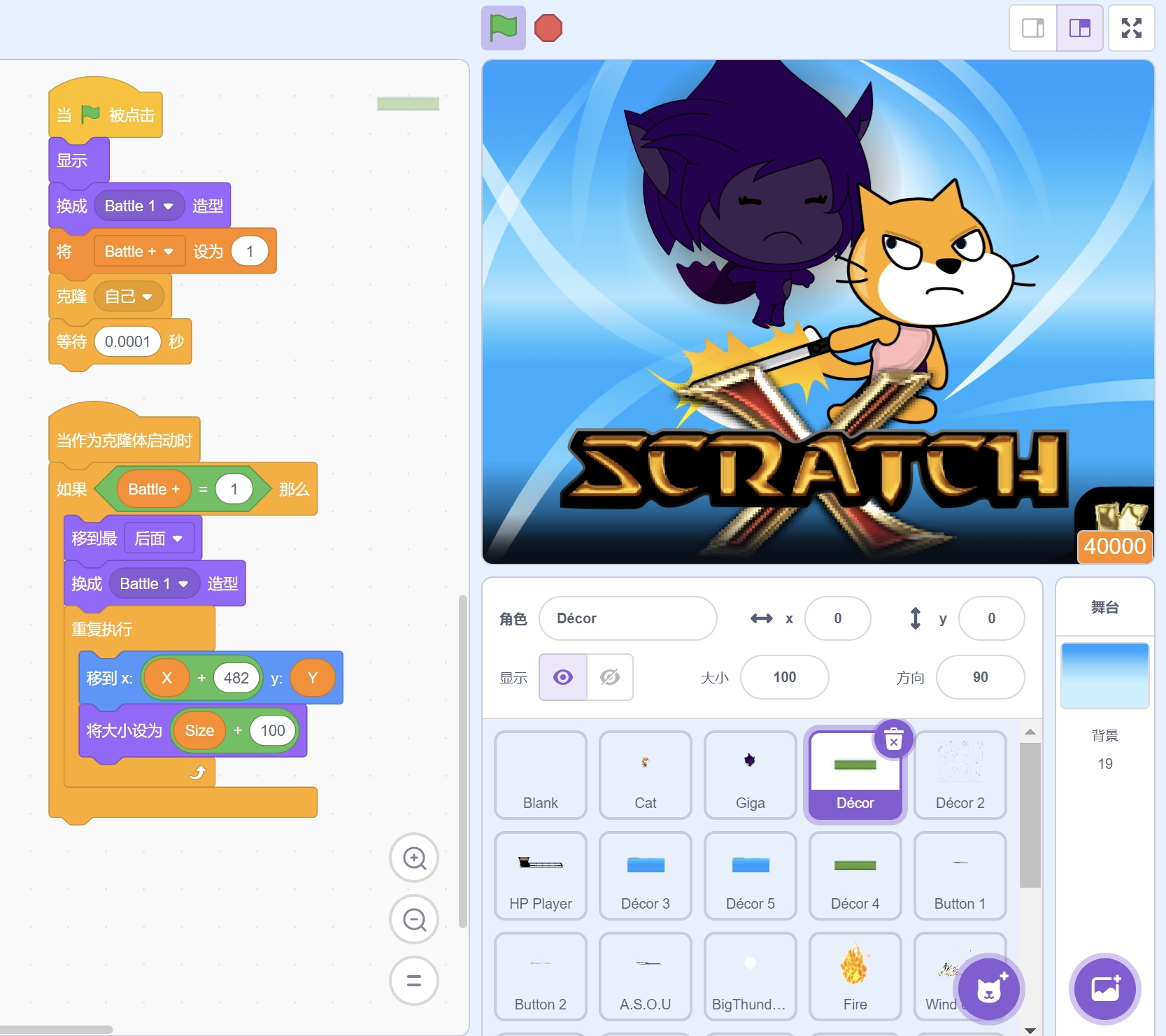Select the Giga sprite
The image size is (1166, 1036).
pyautogui.click(x=750, y=775)
